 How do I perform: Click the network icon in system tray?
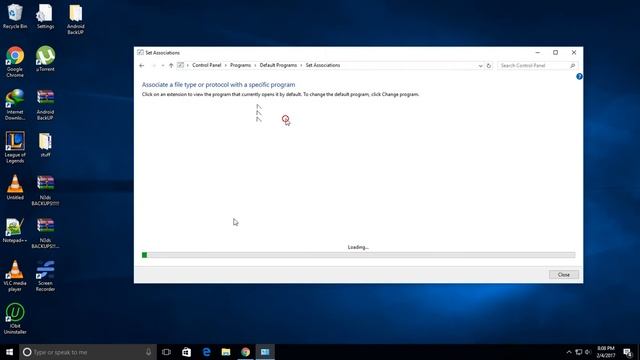(x=578, y=352)
